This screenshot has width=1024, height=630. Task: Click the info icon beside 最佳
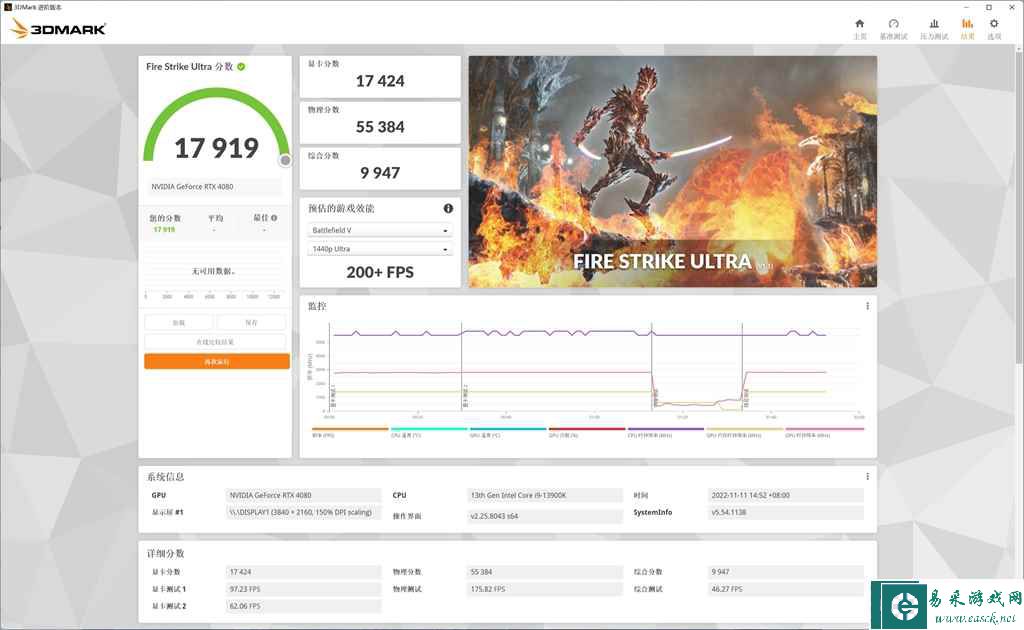click(274, 218)
